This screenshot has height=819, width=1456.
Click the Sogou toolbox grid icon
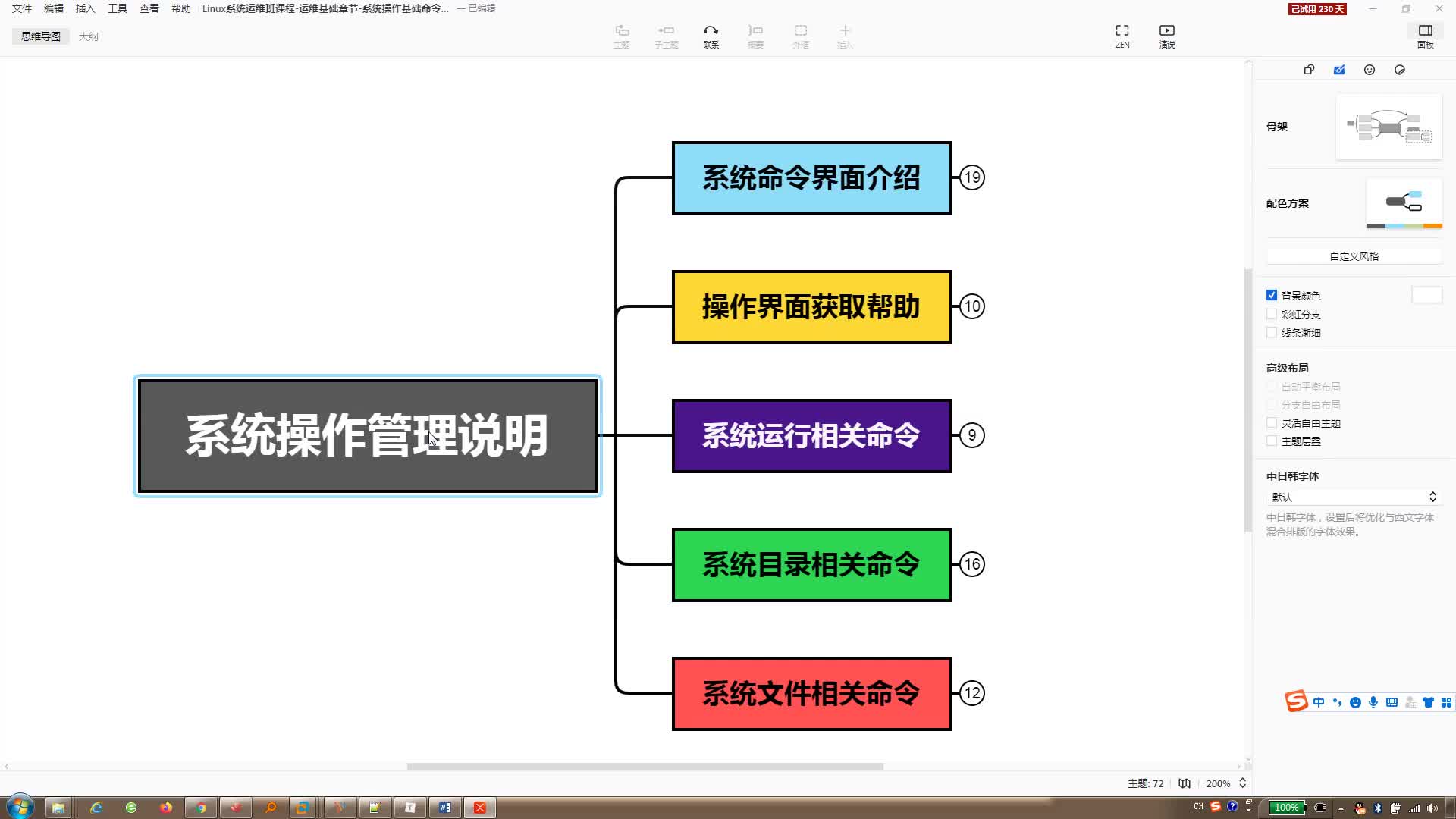[x=1446, y=702]
